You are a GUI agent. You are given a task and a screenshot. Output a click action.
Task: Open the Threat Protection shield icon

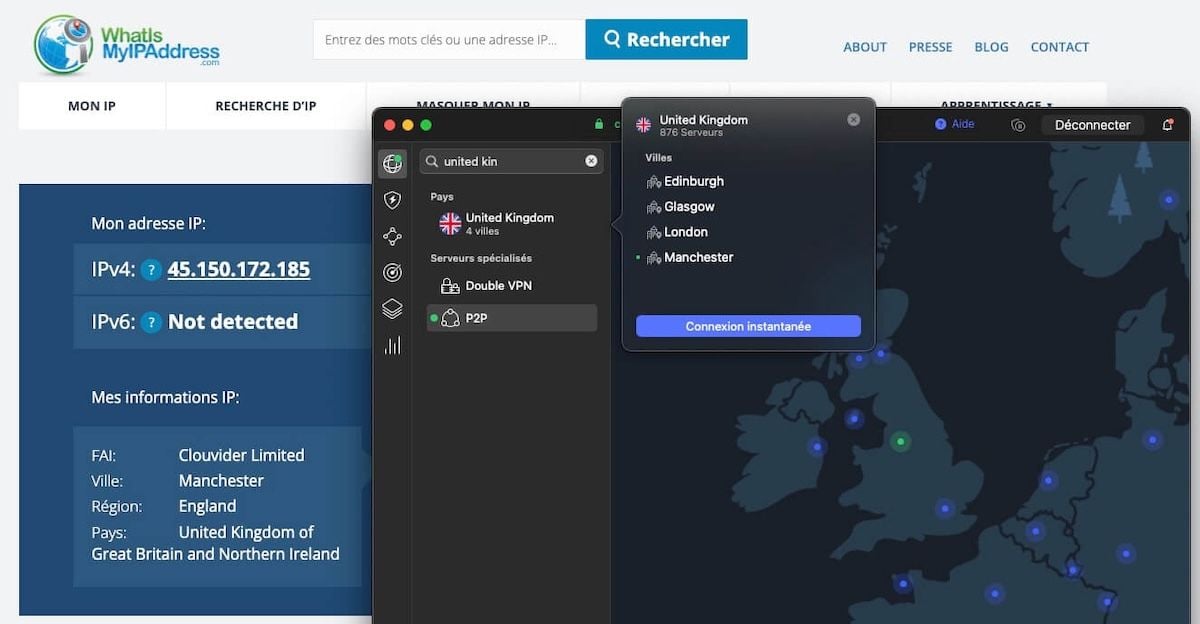click(x=392, y=200)
